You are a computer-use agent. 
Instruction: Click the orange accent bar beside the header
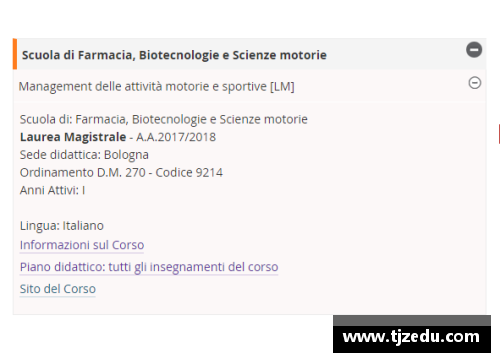[15, 54]
